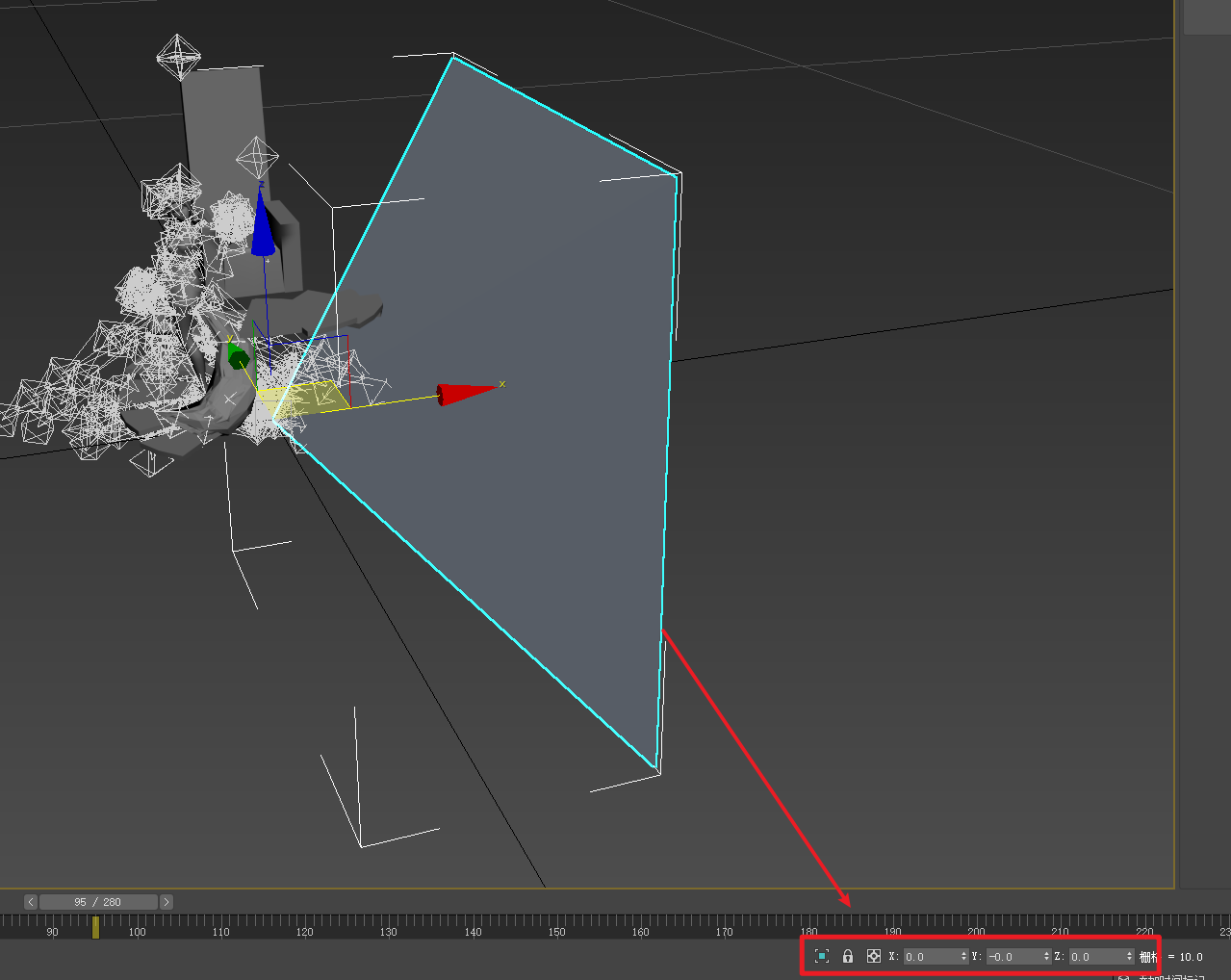
Task: Go to previous frame with time slider arrow
Action: click(31, 902)
